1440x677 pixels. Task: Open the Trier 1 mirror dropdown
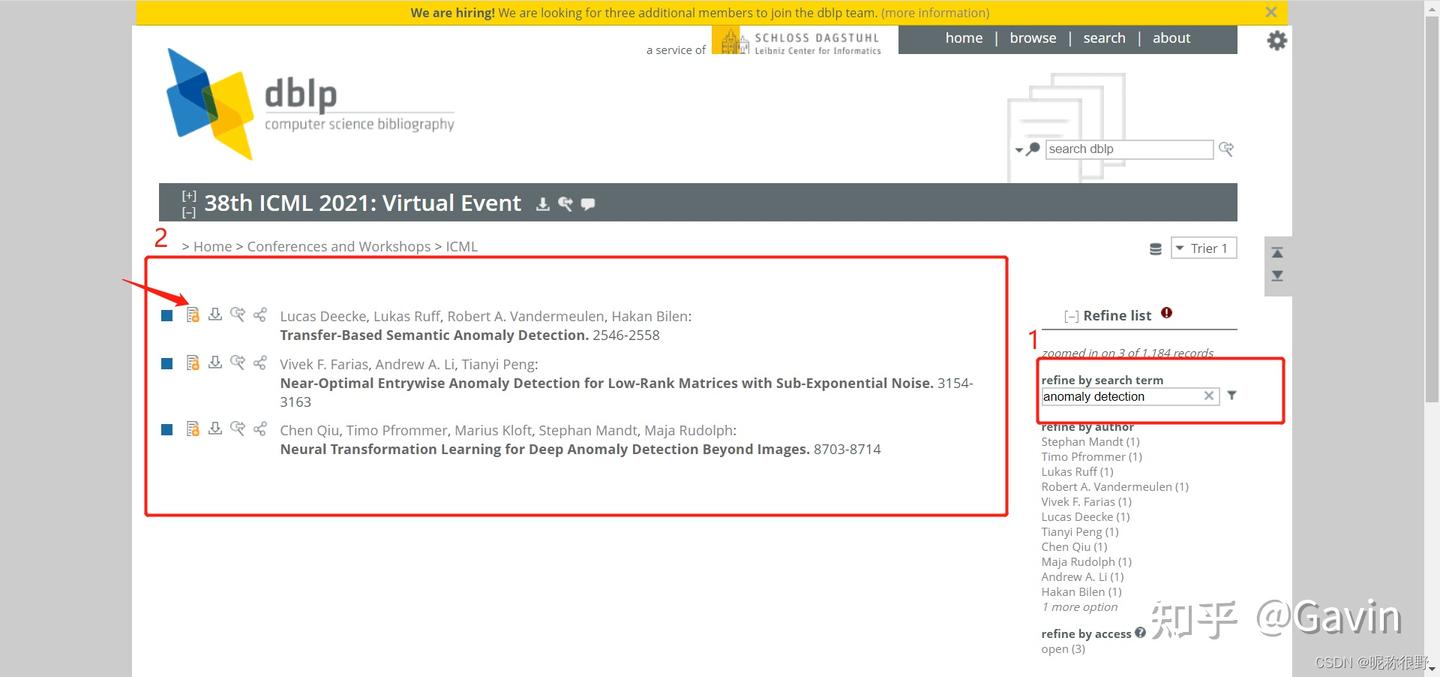pos(1203,247)
